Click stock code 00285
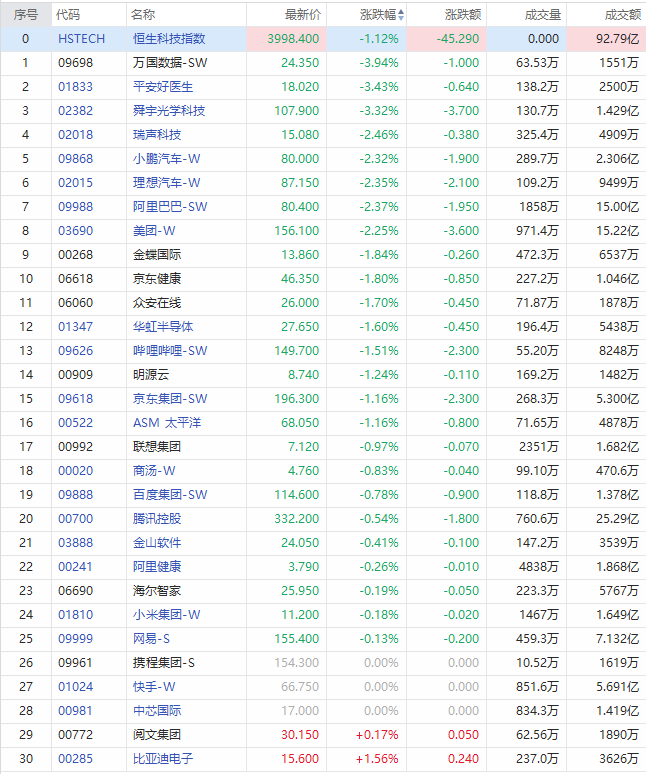Image resolution: width=646 pixels, height=774 pixels. point(76,759)
